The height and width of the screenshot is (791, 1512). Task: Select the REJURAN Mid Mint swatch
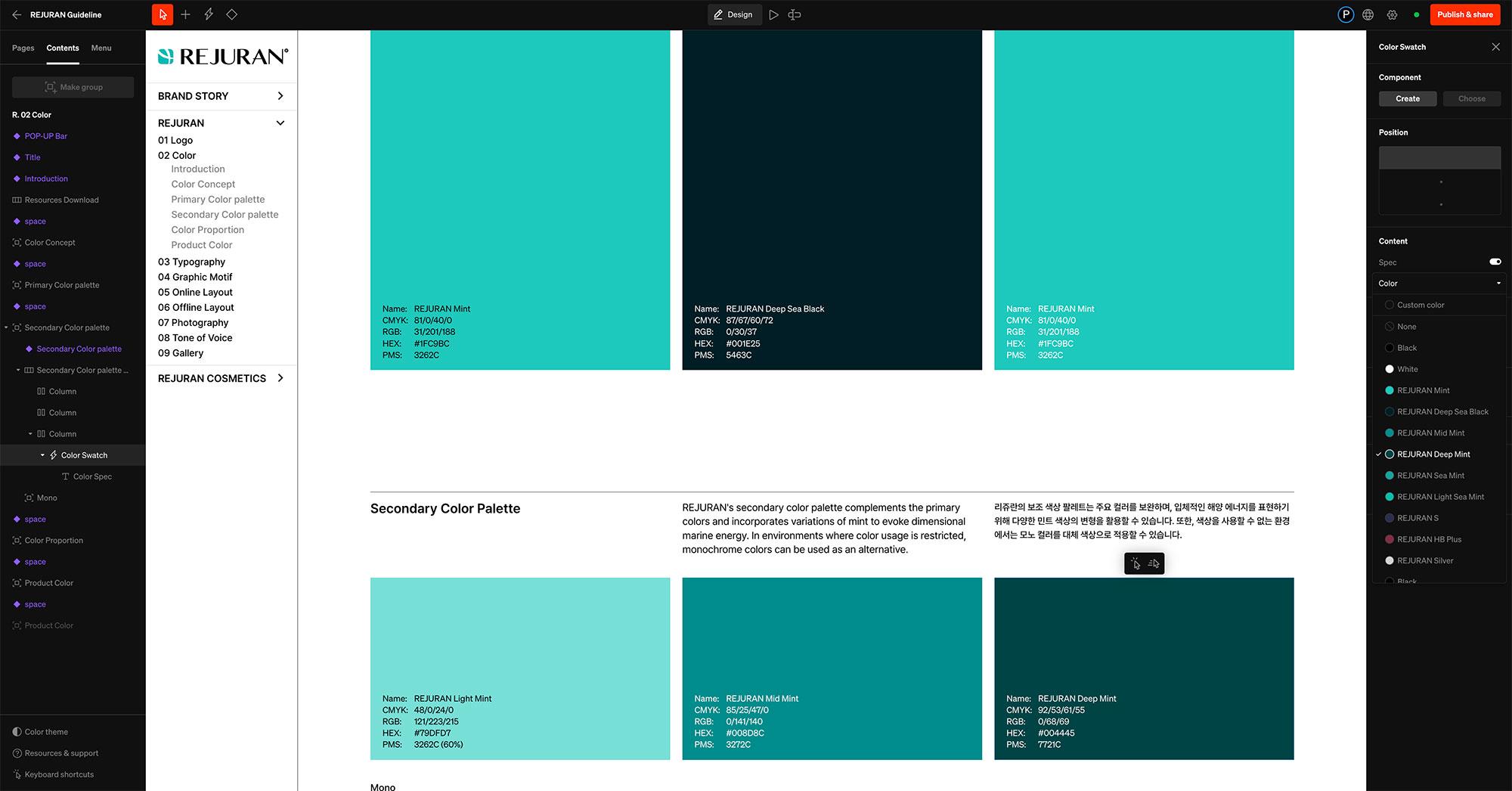click(x=832, y=668)
